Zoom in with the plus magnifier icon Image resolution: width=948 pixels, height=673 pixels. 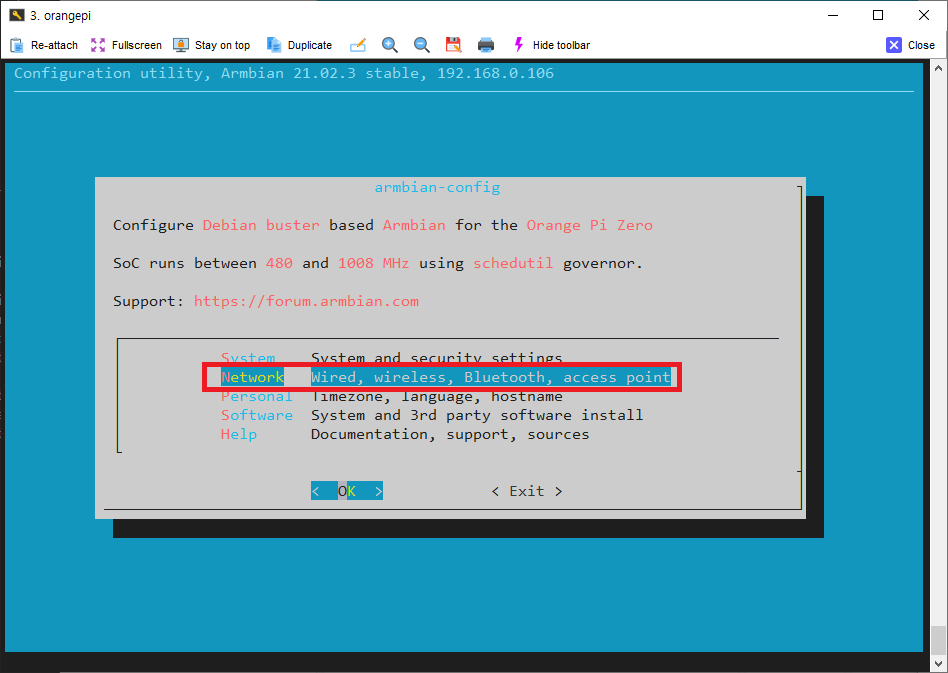pyautogui.click(x=390, y=45)
